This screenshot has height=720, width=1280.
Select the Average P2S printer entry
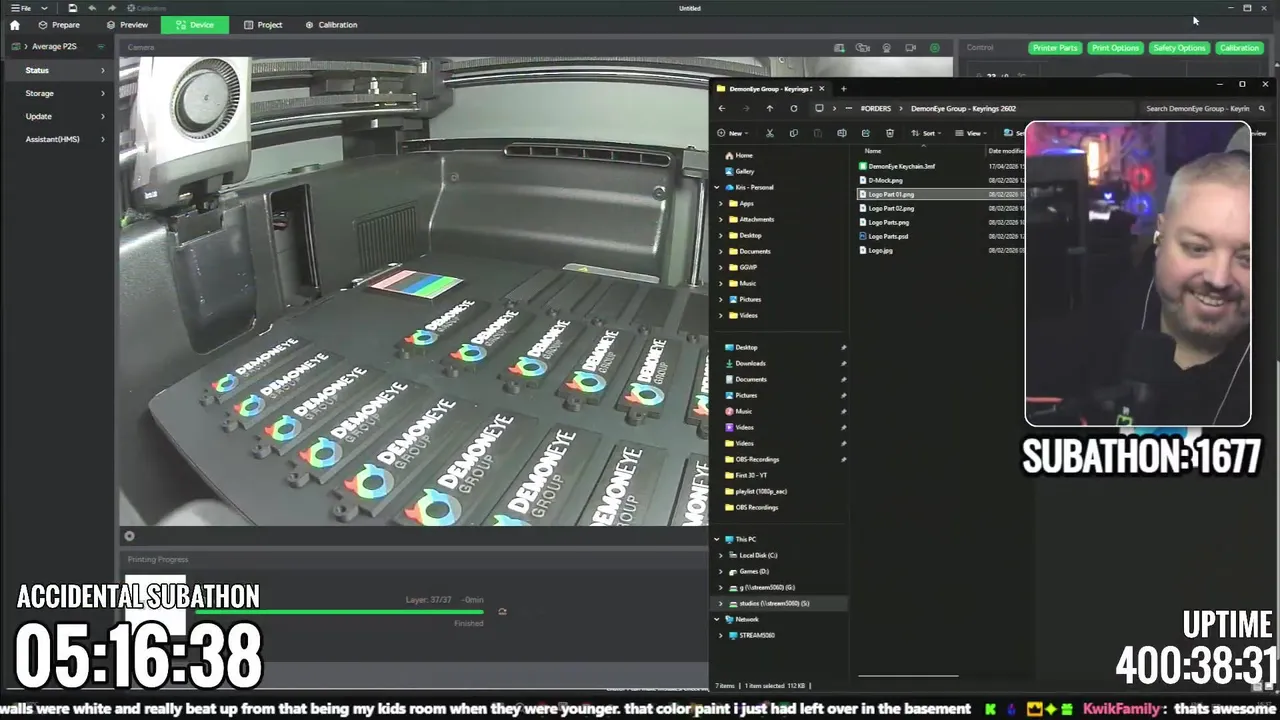tap(54, 47)
